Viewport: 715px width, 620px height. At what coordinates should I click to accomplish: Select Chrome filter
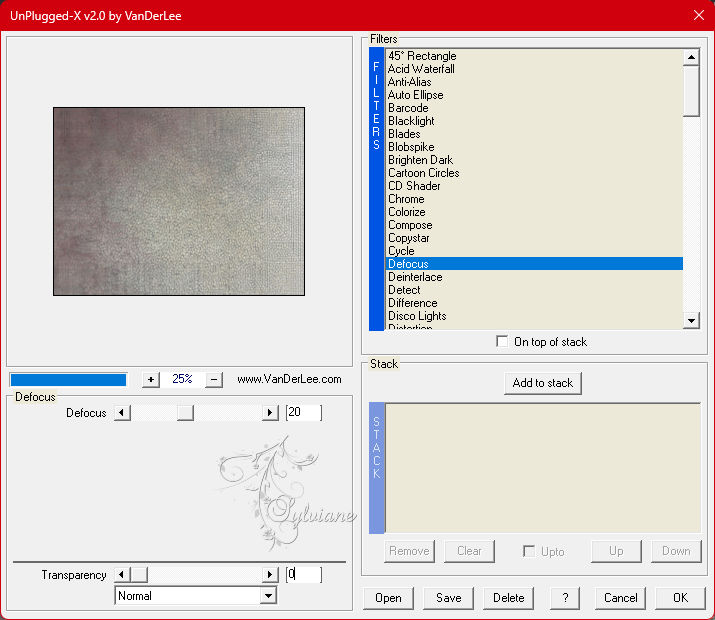[x=534, y=199]
